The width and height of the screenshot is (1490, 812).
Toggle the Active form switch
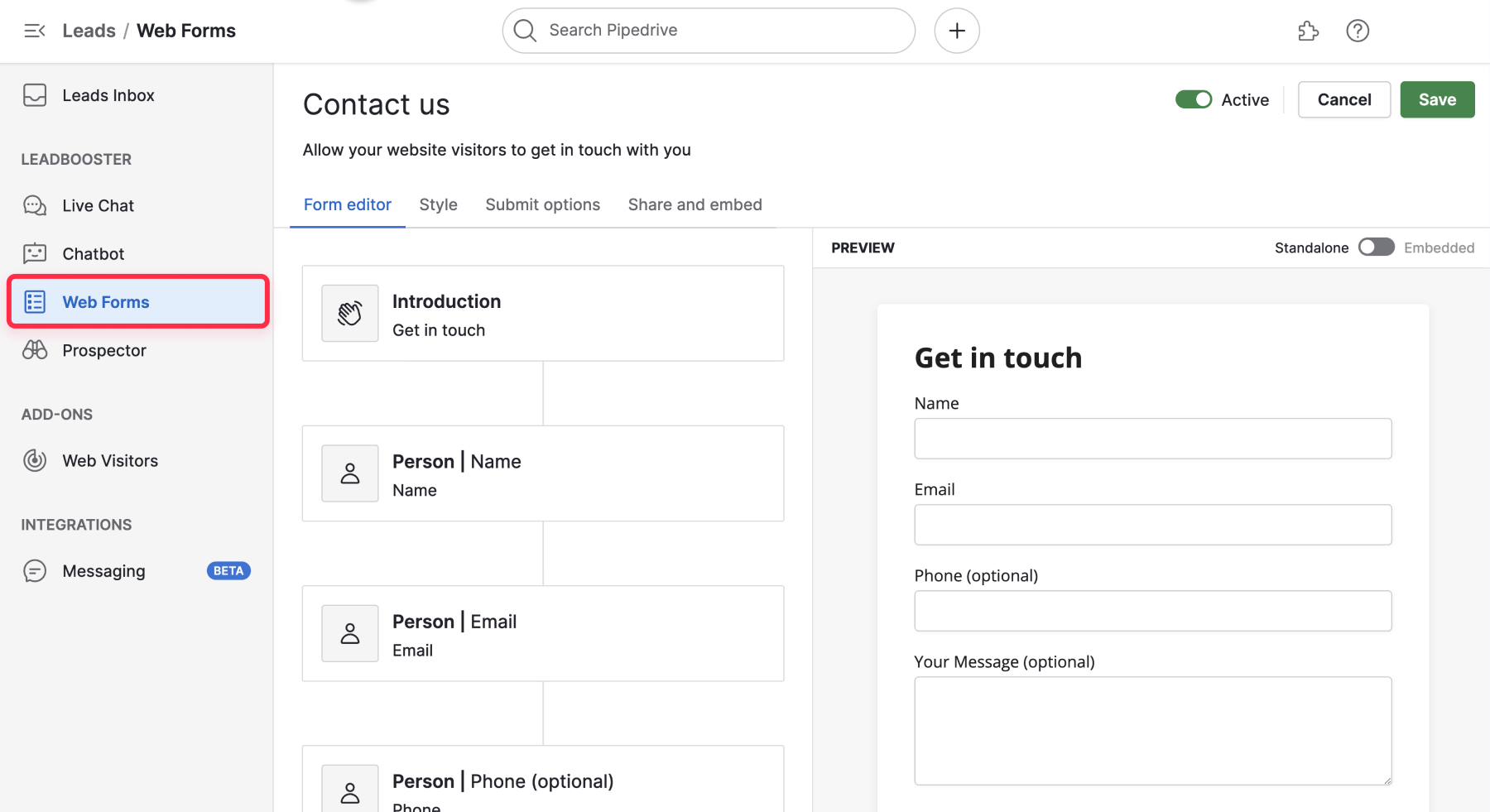point(1194,99)
